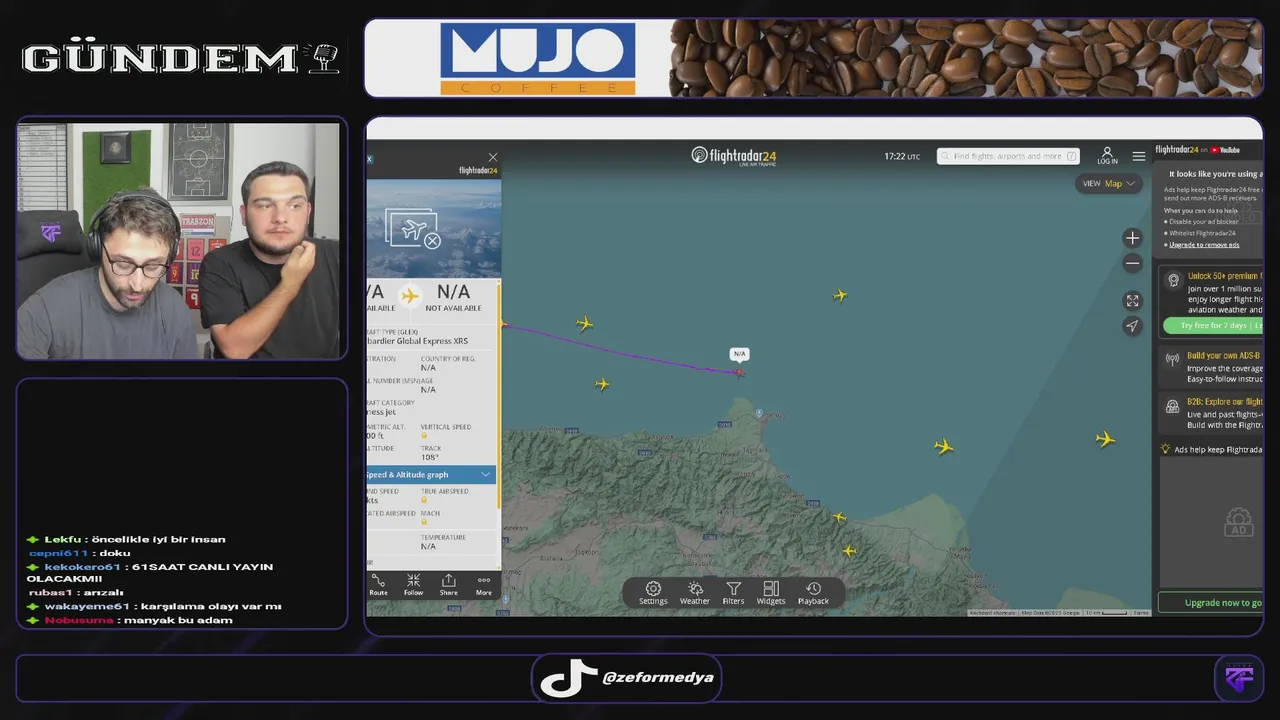The height and width of the screenshot is (720, 1280).
Task: Click the 17:22 UTC clock
Action: coord(902,156)
